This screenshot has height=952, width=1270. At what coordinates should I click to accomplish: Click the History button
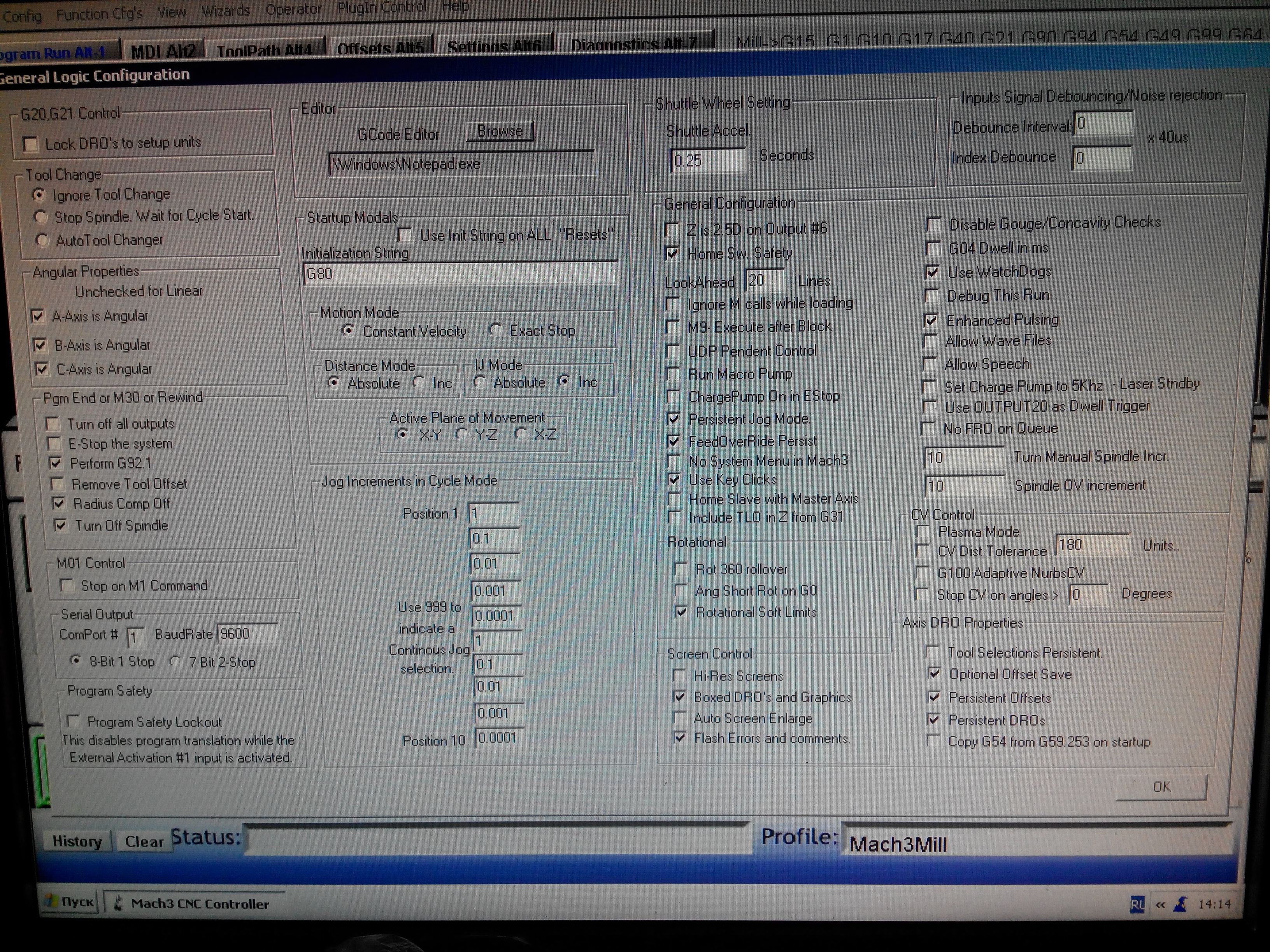(77, 841)
